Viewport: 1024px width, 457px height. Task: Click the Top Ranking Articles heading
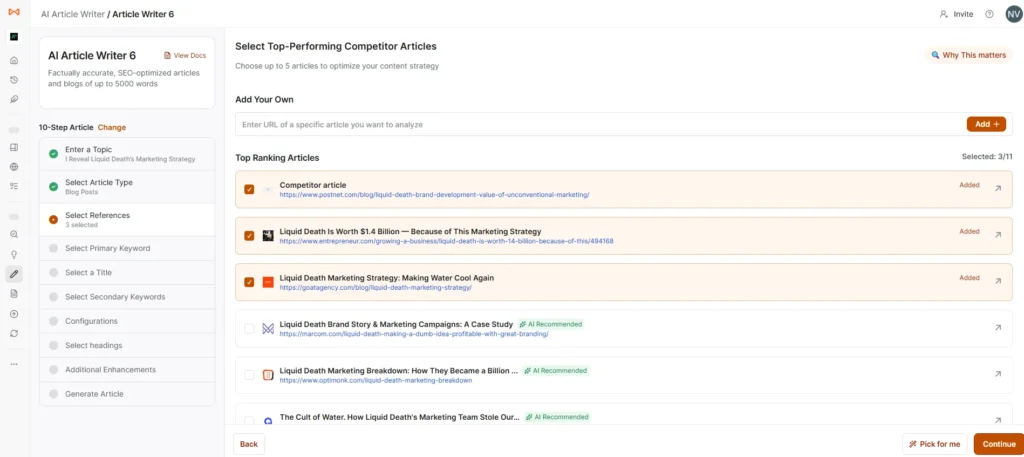[278, 158]
